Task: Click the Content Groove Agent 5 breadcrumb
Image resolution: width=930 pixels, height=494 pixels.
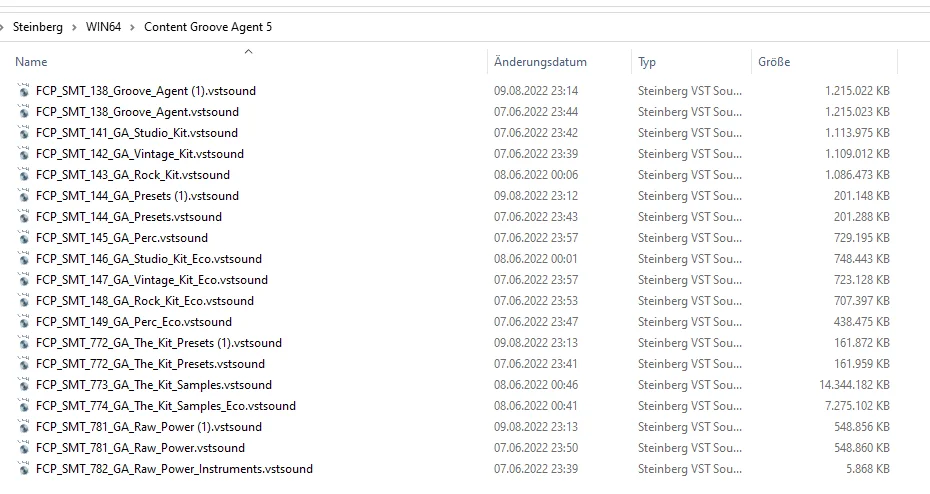Action: (208, 27)
